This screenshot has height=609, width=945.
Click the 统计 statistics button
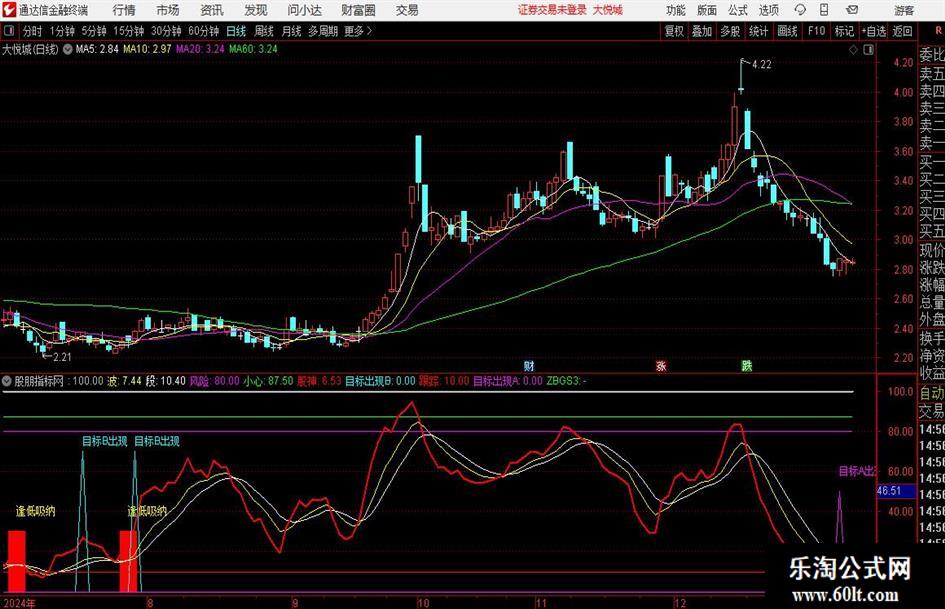[x=758, y=31]
